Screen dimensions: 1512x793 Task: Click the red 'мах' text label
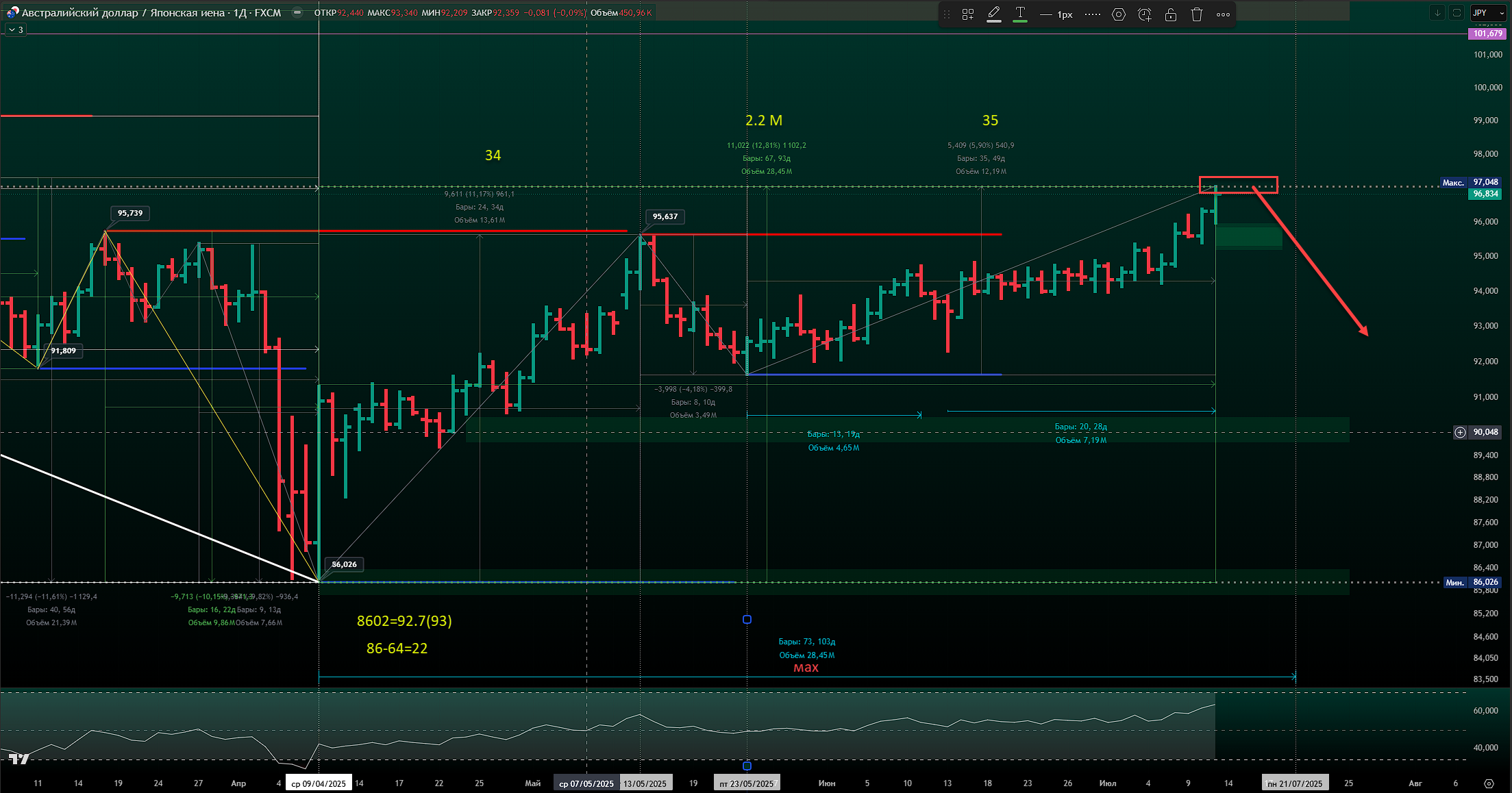pyautogui.click(x=806, y=667)
